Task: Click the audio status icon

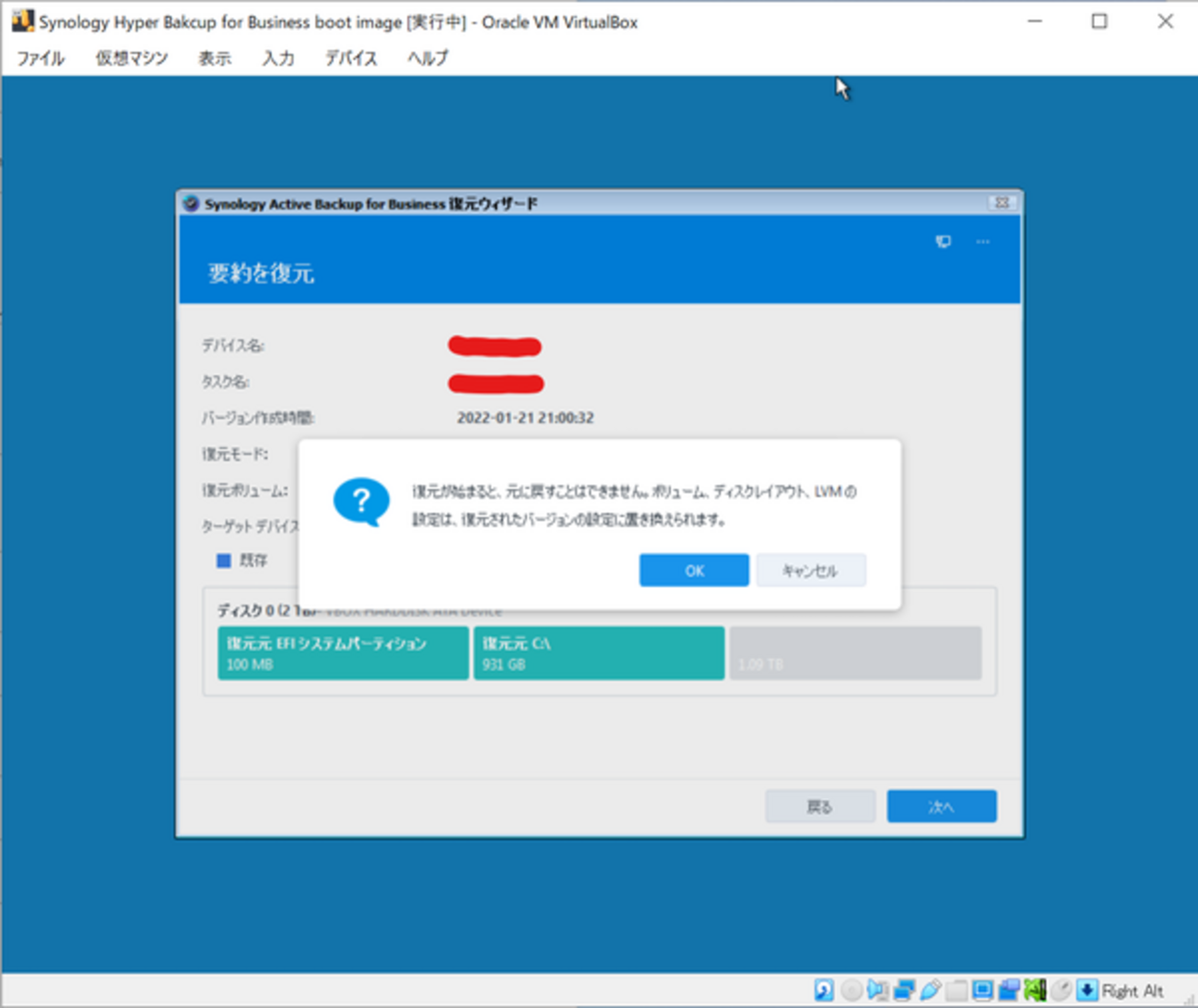Action: point(877,990)
